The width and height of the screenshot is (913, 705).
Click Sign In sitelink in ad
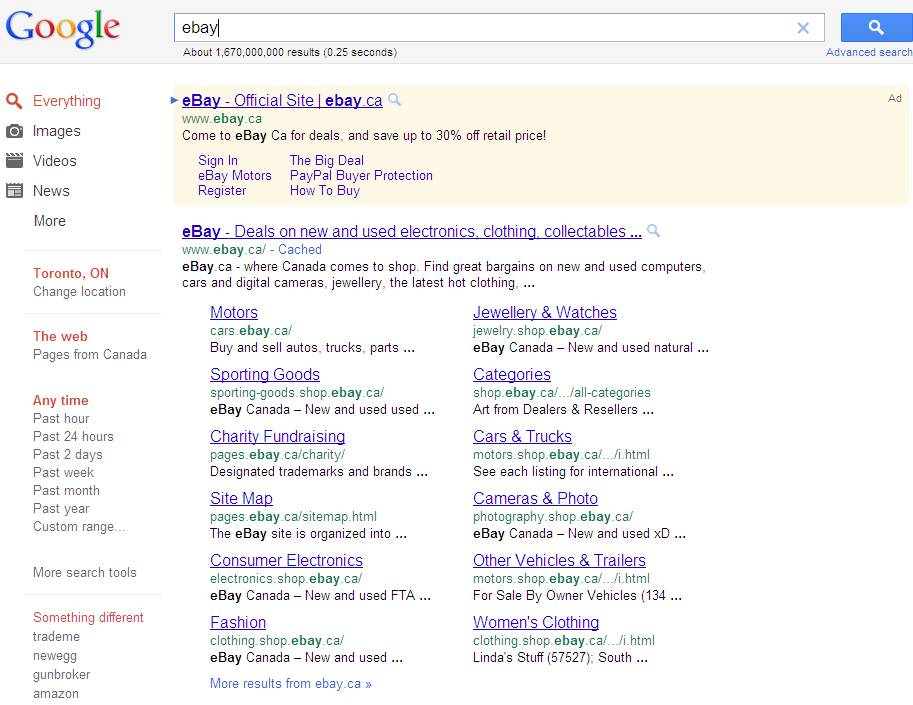[x=218, y=160]
